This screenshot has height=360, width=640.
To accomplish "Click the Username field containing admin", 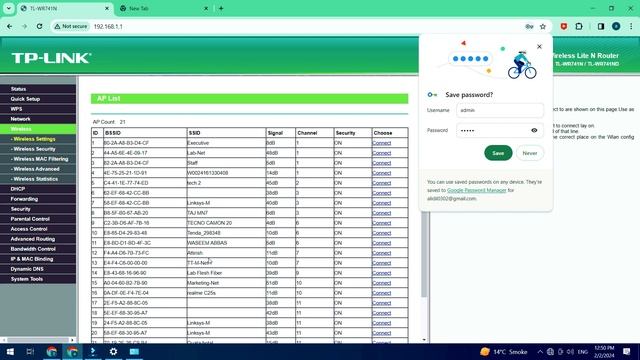I will click(x=500, y=110).
